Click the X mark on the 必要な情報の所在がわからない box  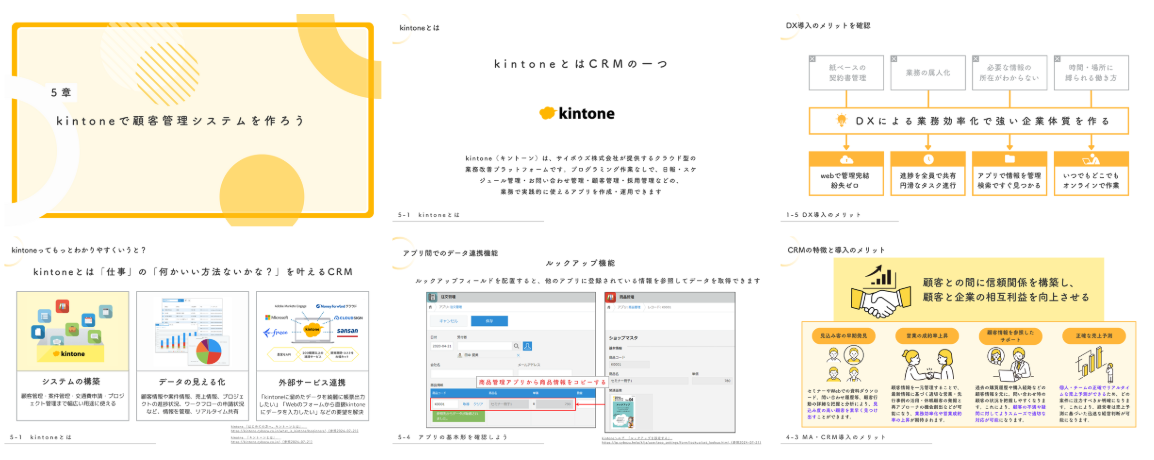pos(975,57)
